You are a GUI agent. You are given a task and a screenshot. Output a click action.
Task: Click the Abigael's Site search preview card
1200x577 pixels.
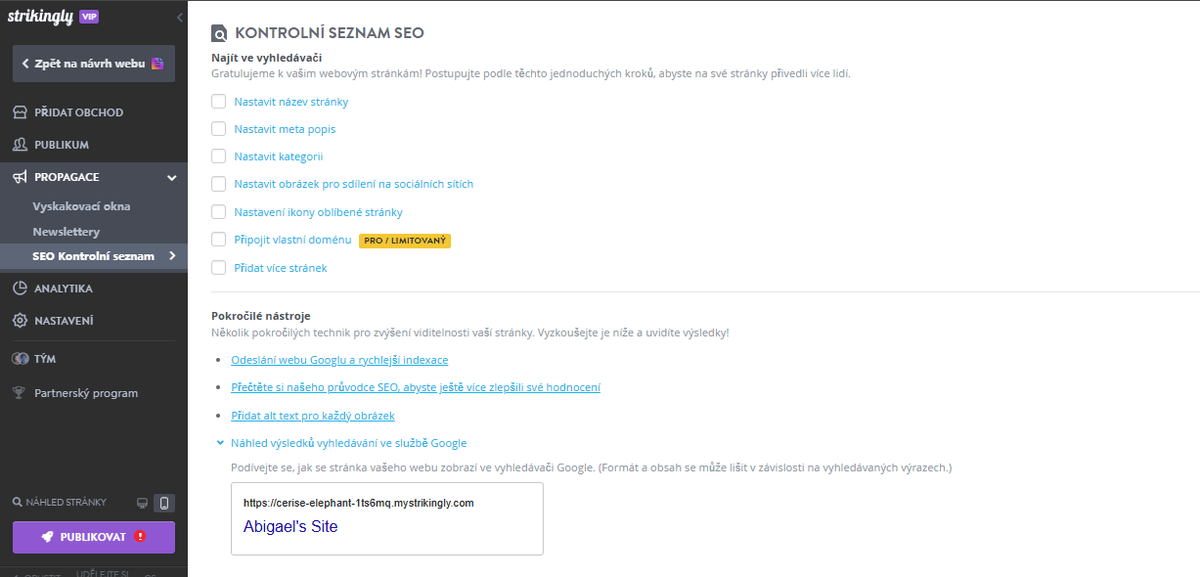[387, 518]
